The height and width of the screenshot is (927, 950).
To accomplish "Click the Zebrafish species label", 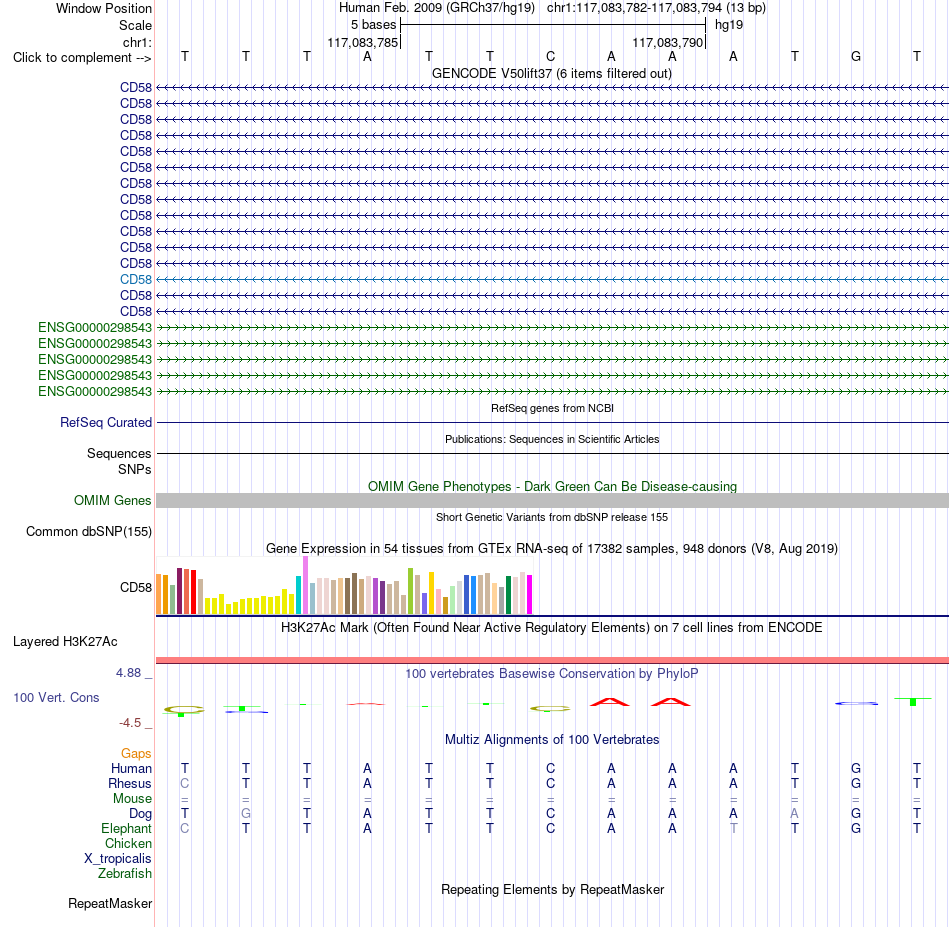I will 125,873.
